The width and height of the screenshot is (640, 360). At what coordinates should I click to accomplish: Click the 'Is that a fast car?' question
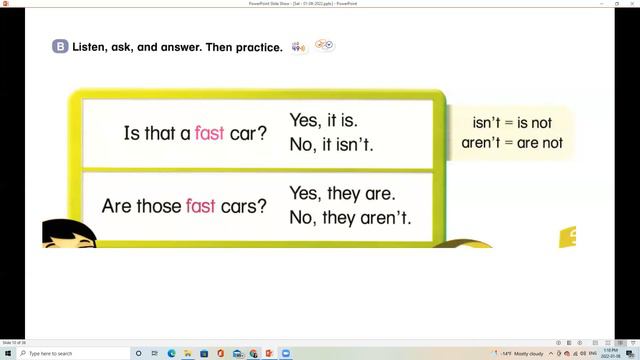pos(195,133)
